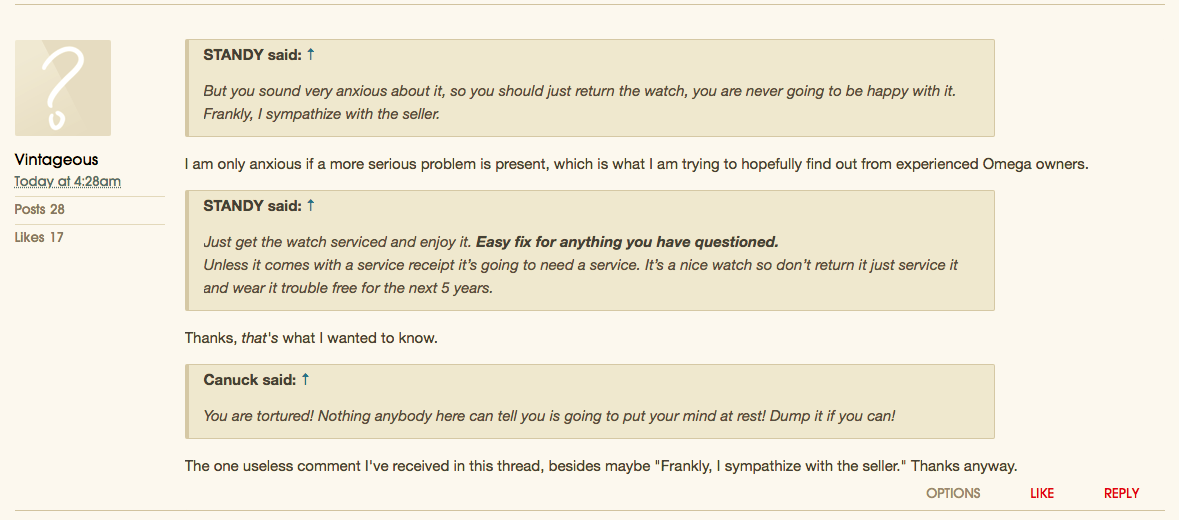
Task: Open the OPTIONS menu for this post
Action: (x=953, y=493)
